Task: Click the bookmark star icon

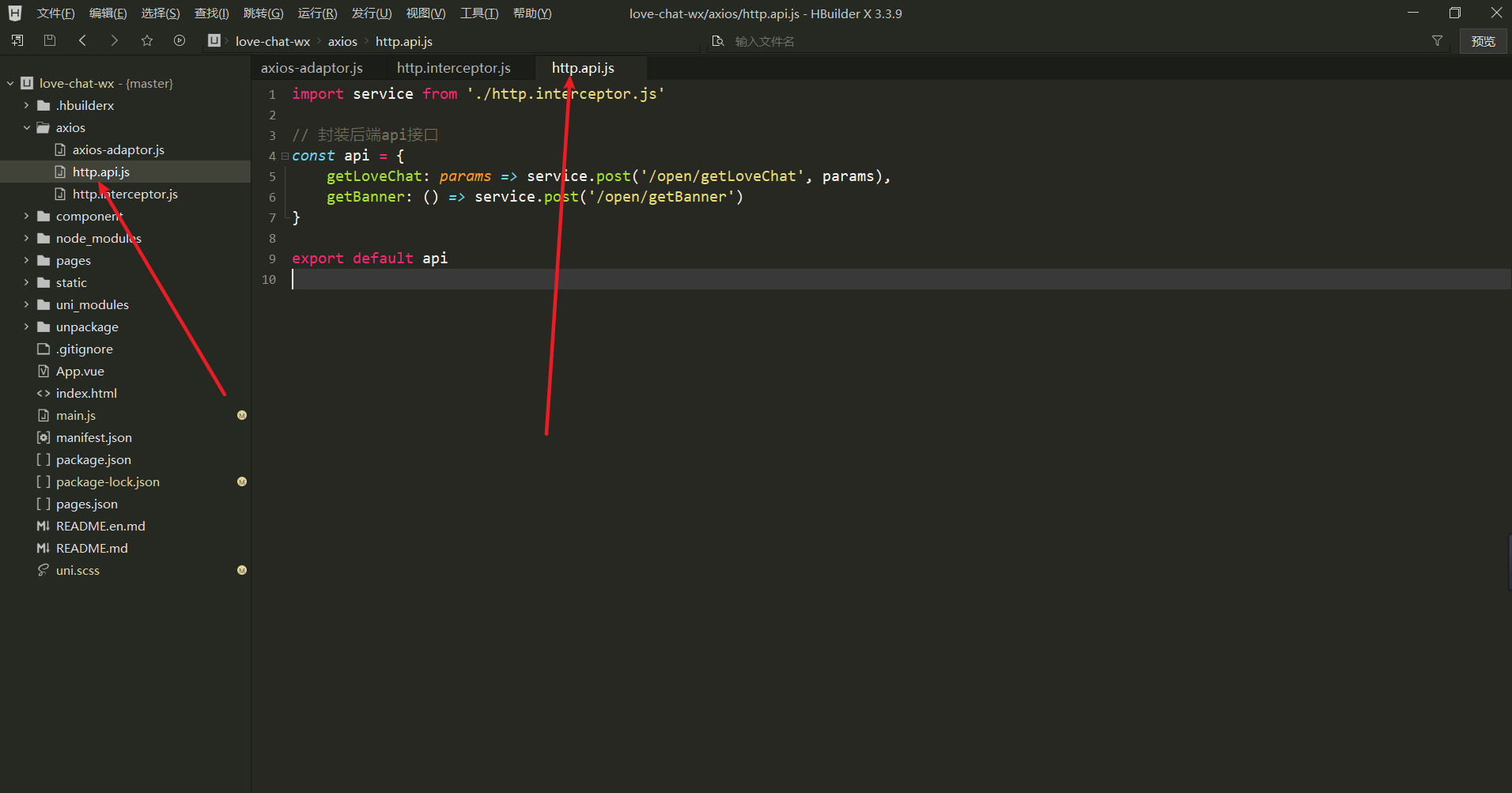Action: pyautogui.click(x=147, y=40)
